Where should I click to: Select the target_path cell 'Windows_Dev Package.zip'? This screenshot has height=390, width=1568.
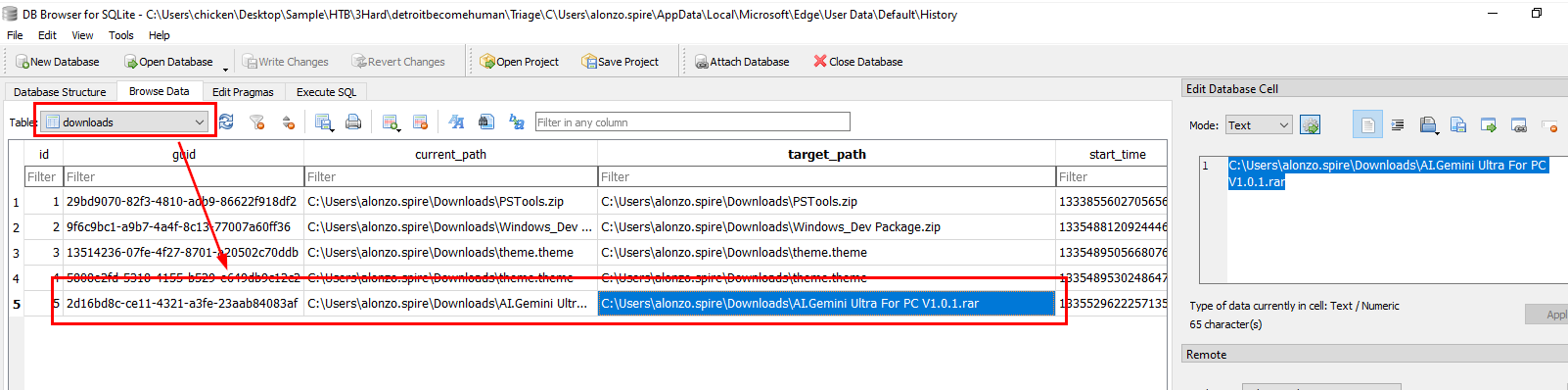point(827,227)
